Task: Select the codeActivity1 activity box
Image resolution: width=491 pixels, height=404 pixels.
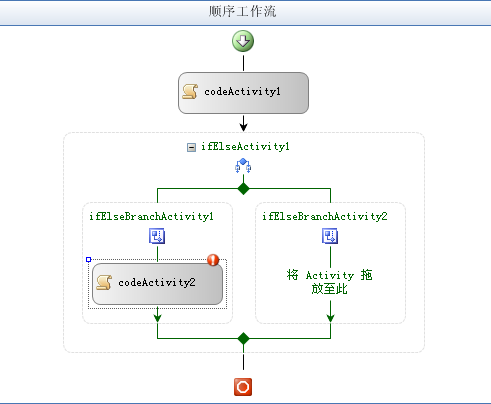Action: click(243, 93)
